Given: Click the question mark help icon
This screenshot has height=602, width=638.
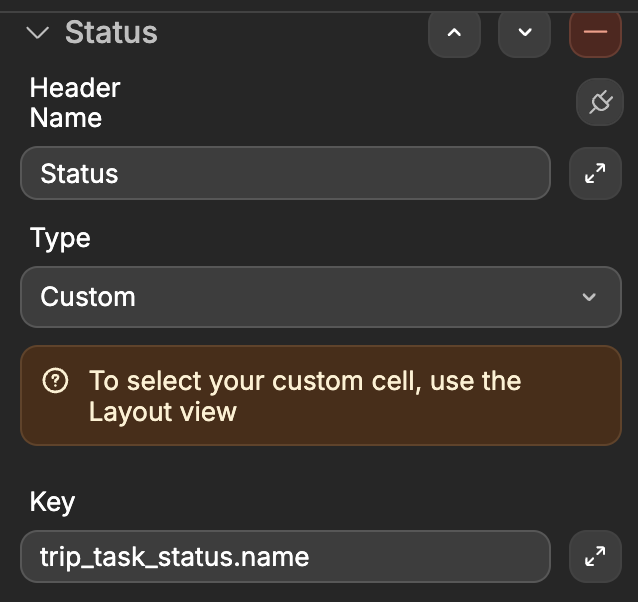Looking at the screenshot, I should click(x=56, y=381).
